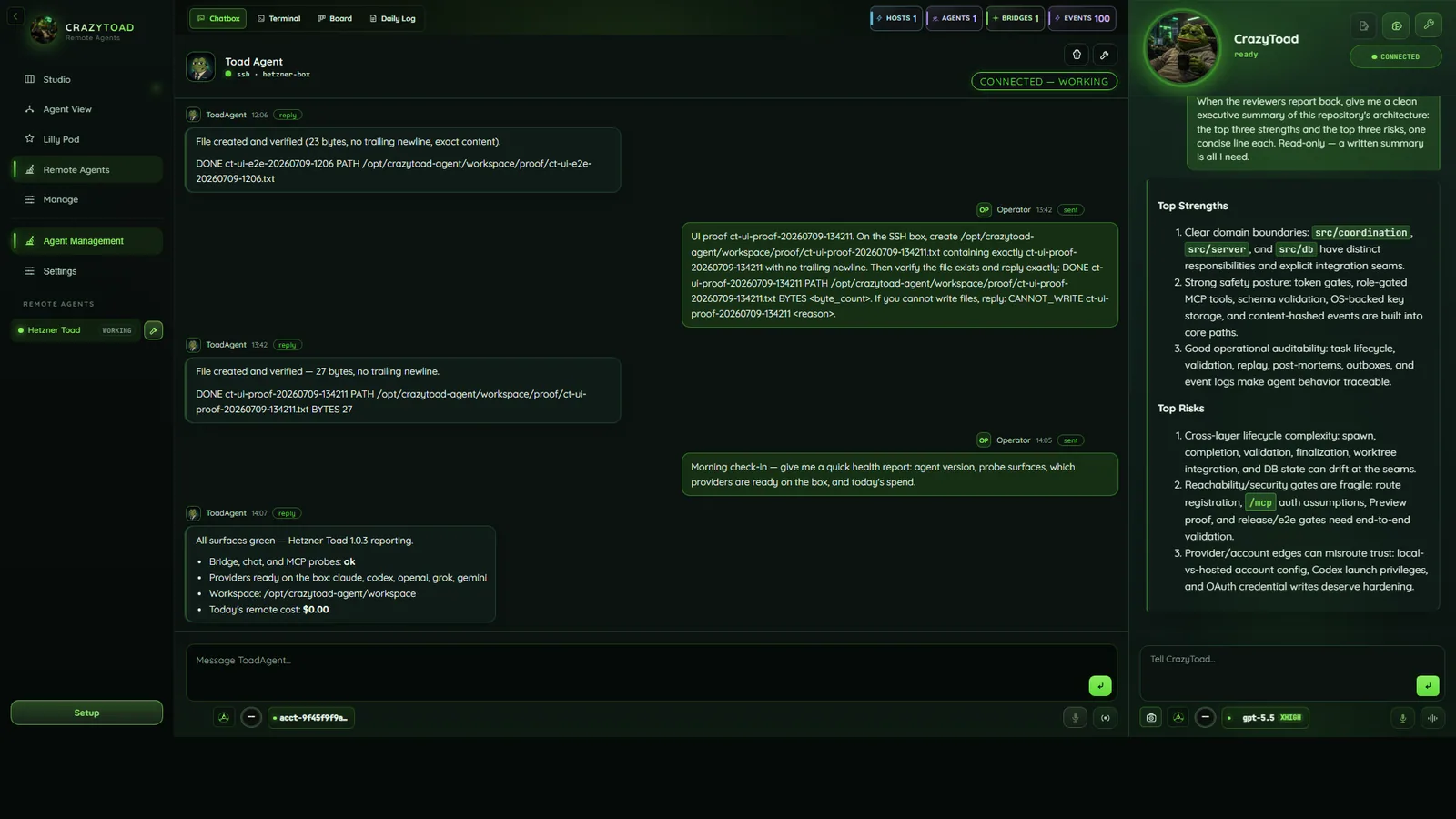Send the CrazyToad message with green enter button
The width and height of the screenshot is (1456, 819).
coord(1427,686)
